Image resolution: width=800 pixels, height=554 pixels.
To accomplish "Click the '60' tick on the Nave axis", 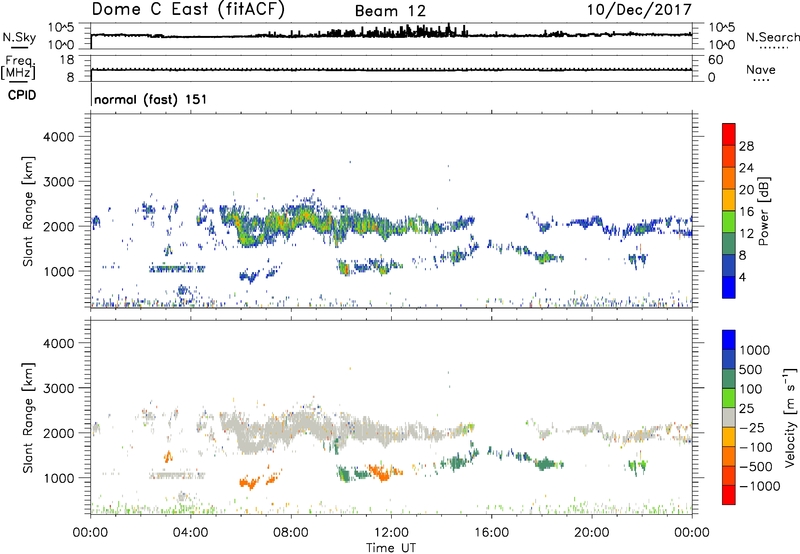I will coord(716,60).
